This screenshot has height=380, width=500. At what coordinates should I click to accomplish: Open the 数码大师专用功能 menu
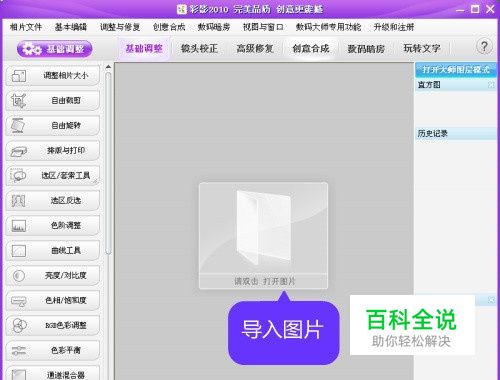point(328,27)
